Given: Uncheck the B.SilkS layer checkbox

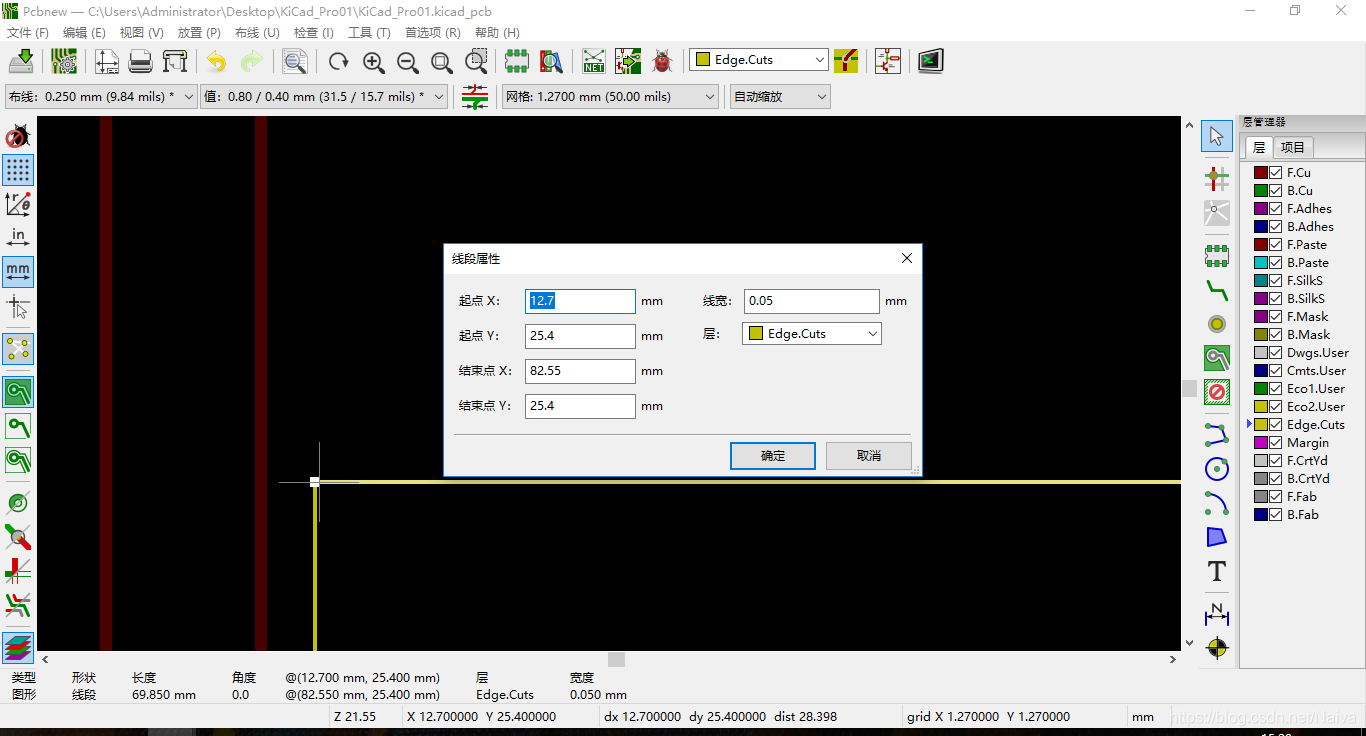Looking at the screenshot, I should pyautogui.click(x=1276, y=298).
